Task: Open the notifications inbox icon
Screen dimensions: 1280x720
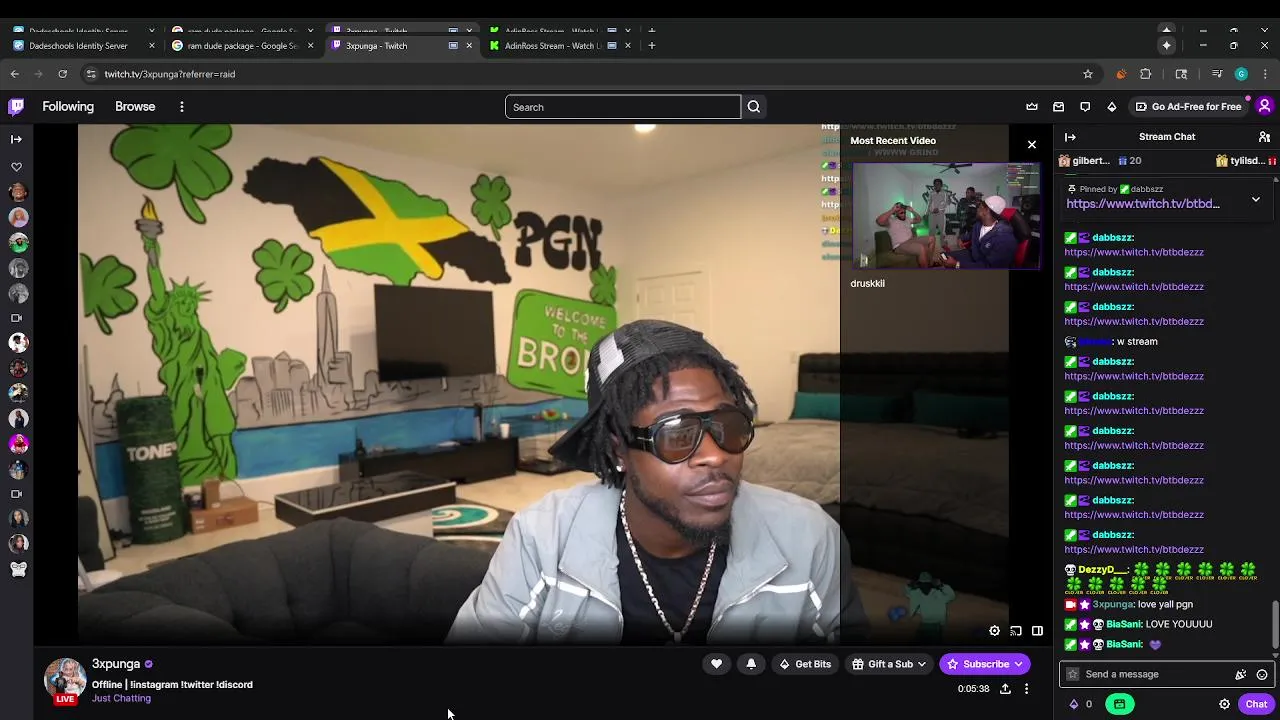Action: pyautogui.click(x=1059, y=106)
